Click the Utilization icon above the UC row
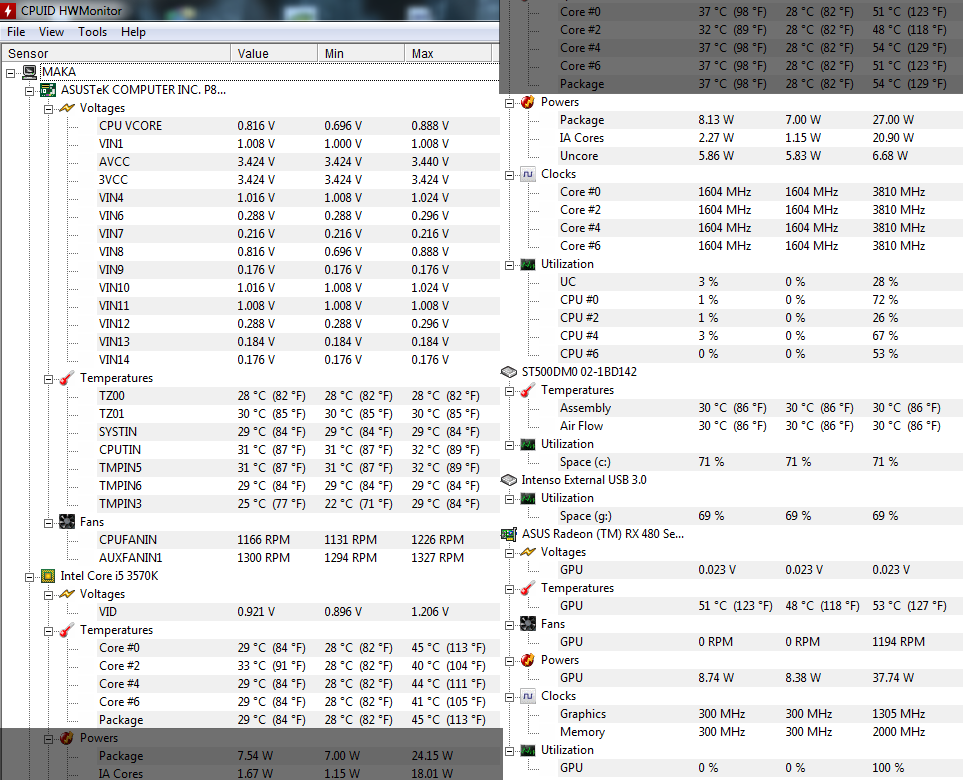Screen dimensions: 963x780 tap(528, 264)
